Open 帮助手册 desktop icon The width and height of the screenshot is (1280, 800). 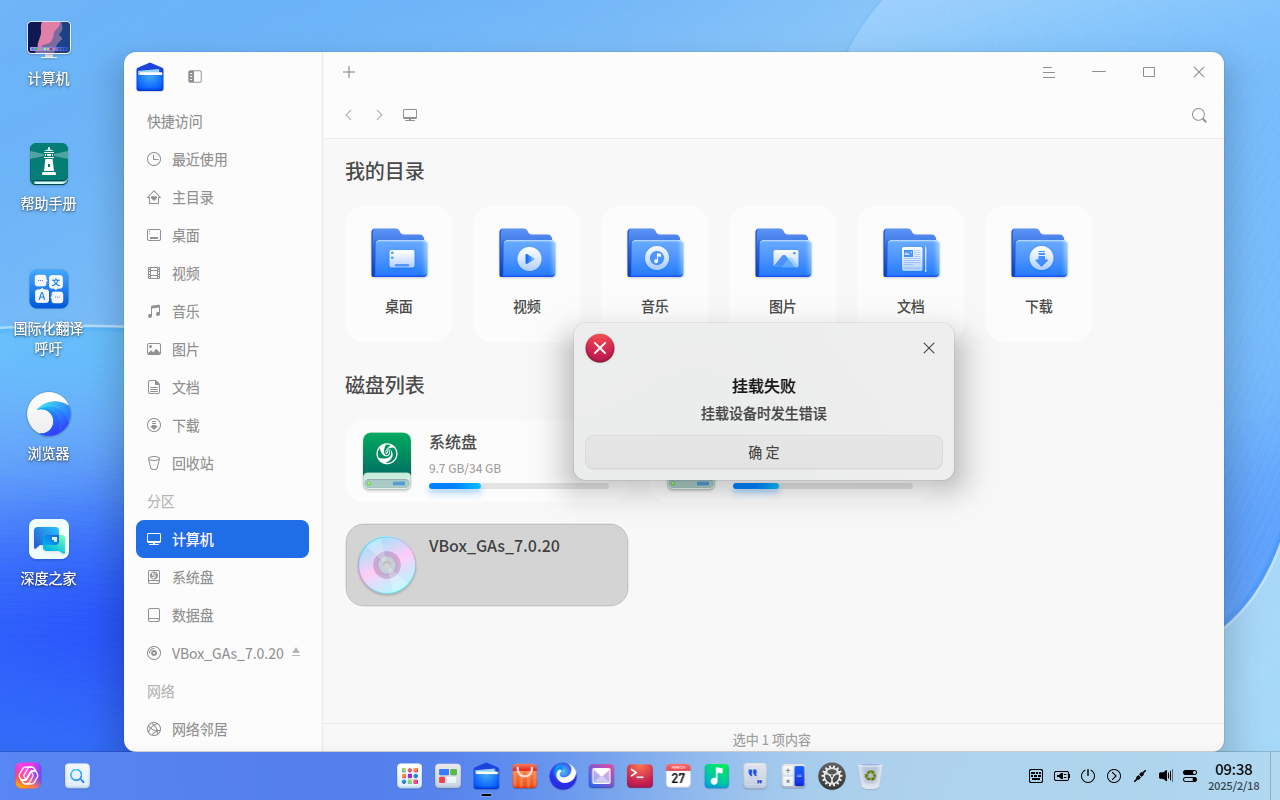point(49,177)
